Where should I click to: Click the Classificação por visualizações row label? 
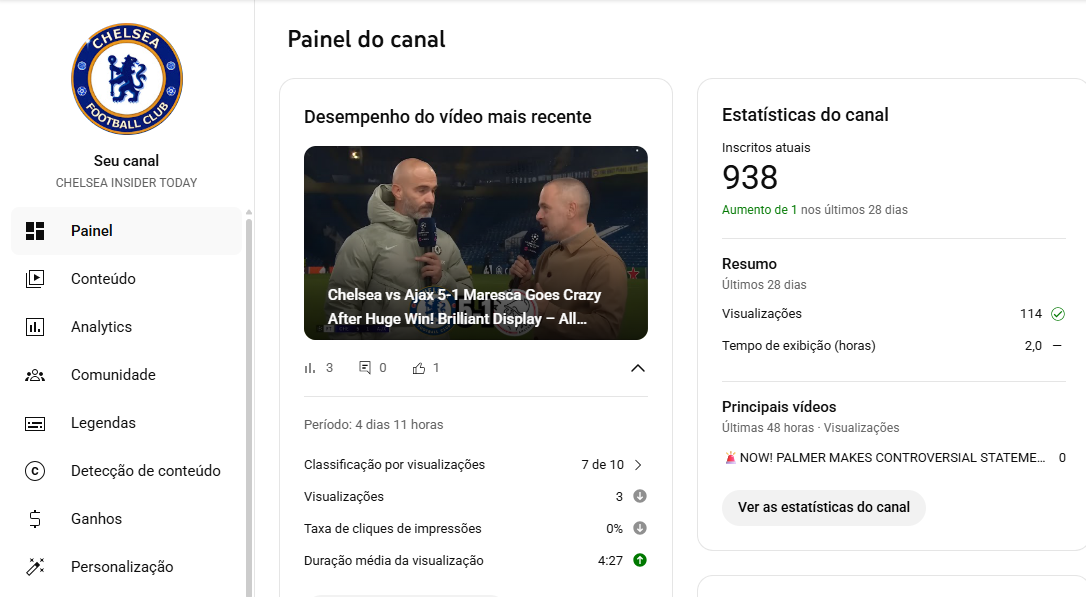(x=394, y=465)
